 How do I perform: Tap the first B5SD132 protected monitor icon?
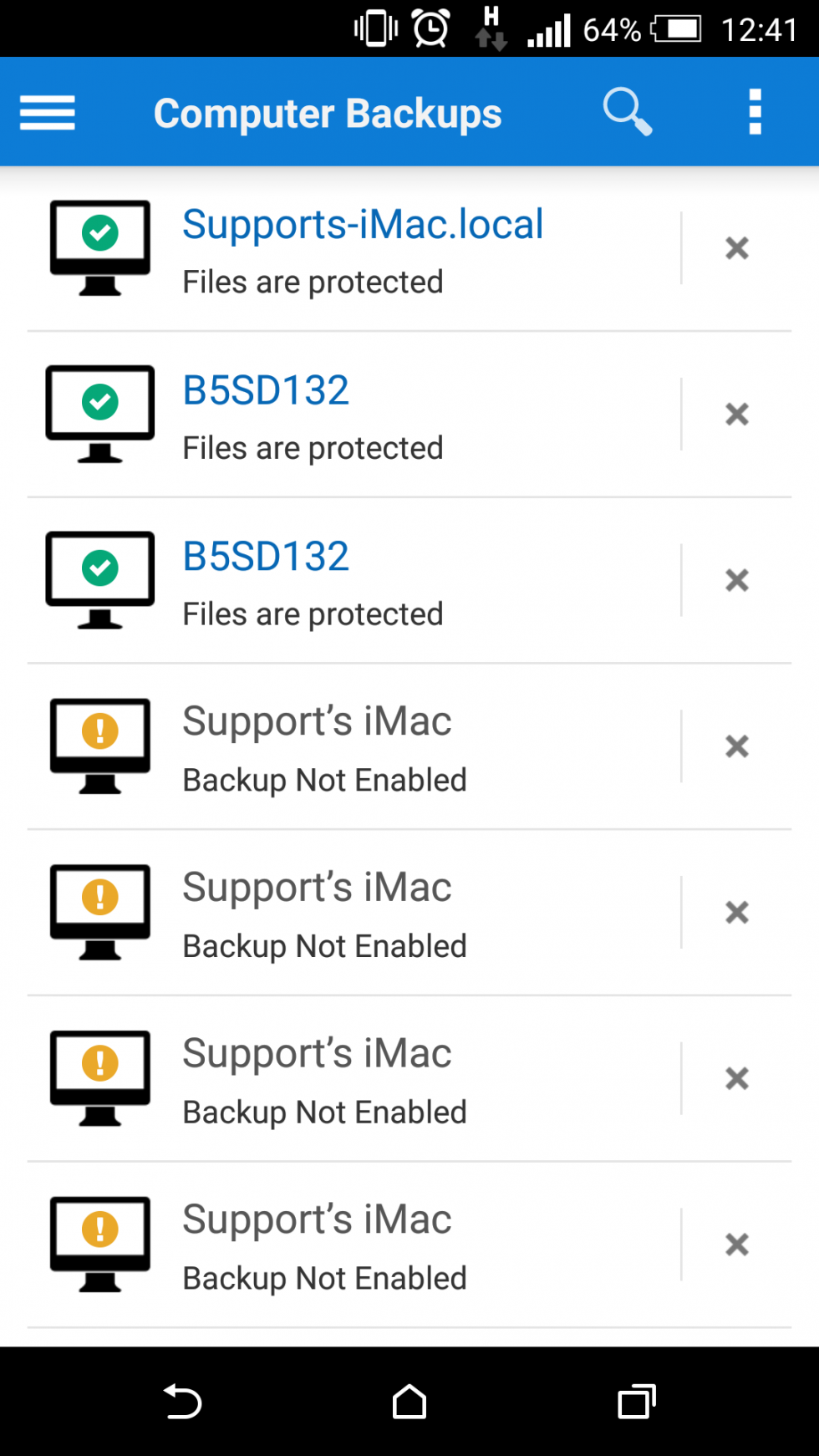point(100,414)
